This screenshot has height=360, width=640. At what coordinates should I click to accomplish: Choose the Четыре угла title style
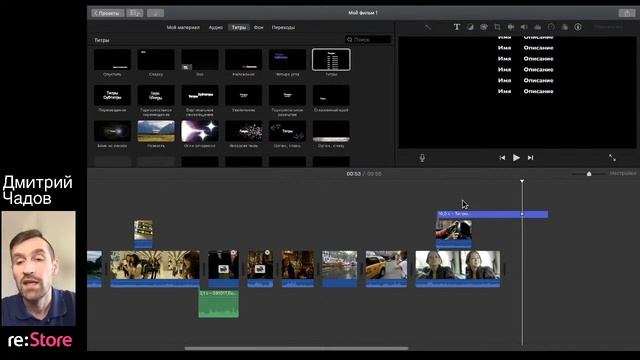pyautogui.click(x=287, y=60)
